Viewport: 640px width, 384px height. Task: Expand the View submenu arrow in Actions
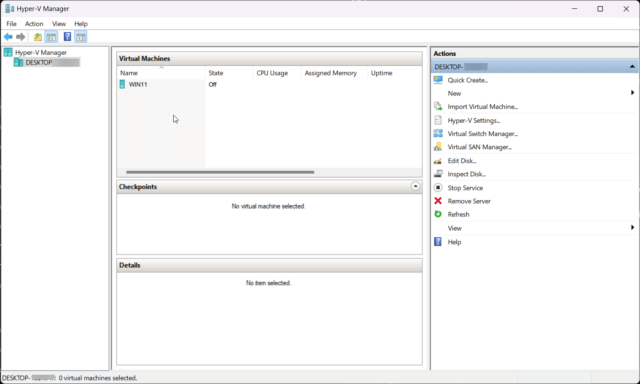coord(632,228)
